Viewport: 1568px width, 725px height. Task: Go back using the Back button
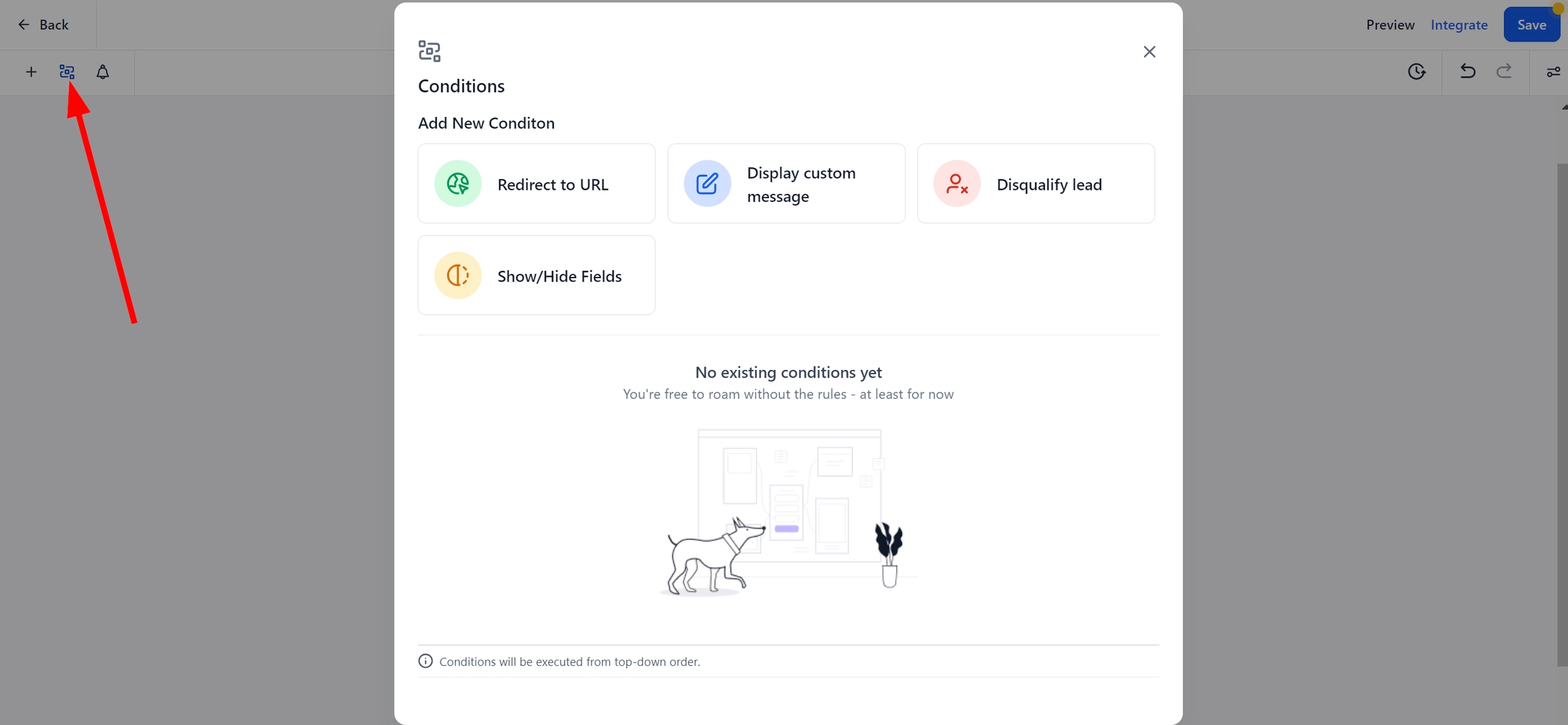(x=44, y=25)
